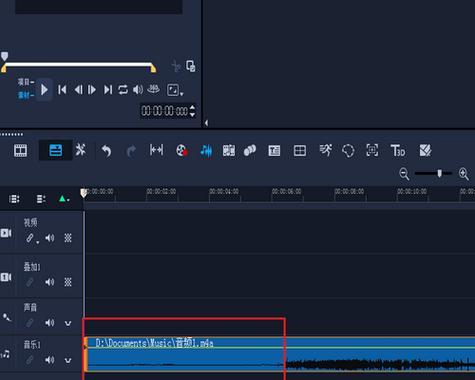Step forward one frame with Next
The height and width of the screenshot is (380, 475).
pyautogui.click(x=92, y=90)
